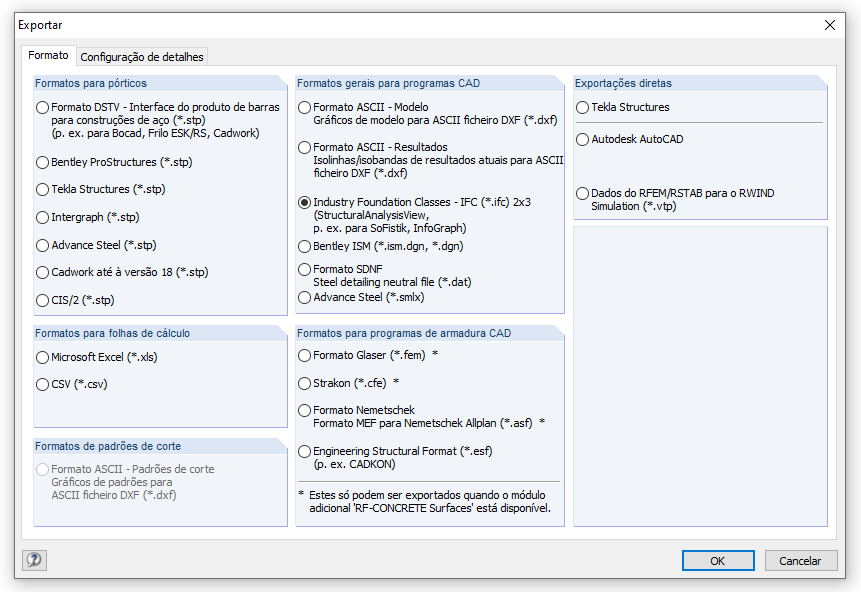Select the Formato DSTV export option
Image resolution: width=861 pixels, height=592 pixels.
point(43,107)
